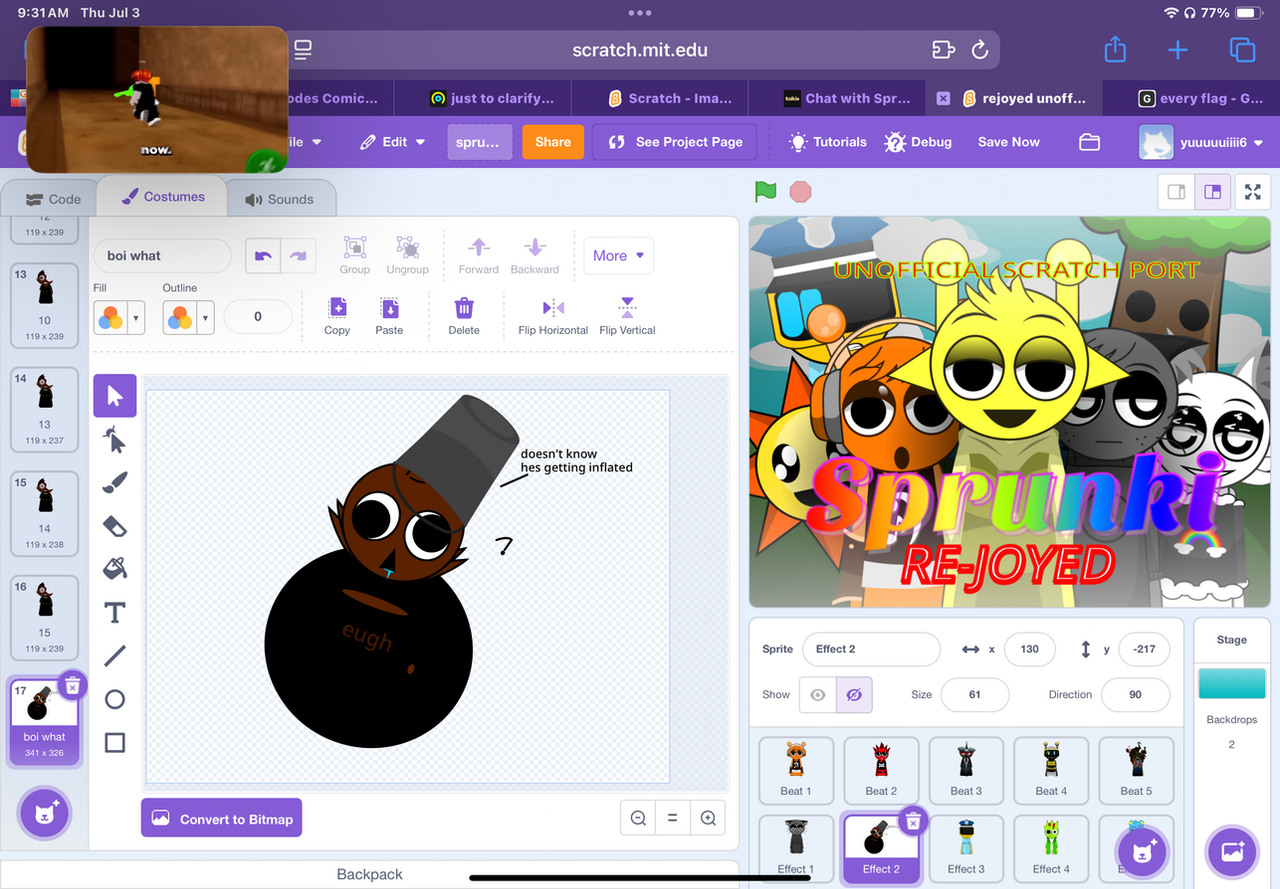Select costume 15 thumbnail

click(44, 513)
